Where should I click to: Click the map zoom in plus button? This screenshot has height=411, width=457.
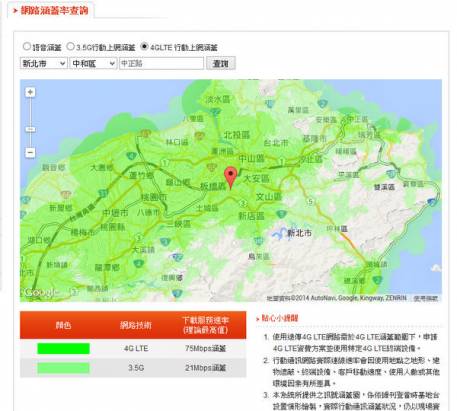tap(30, 92)
